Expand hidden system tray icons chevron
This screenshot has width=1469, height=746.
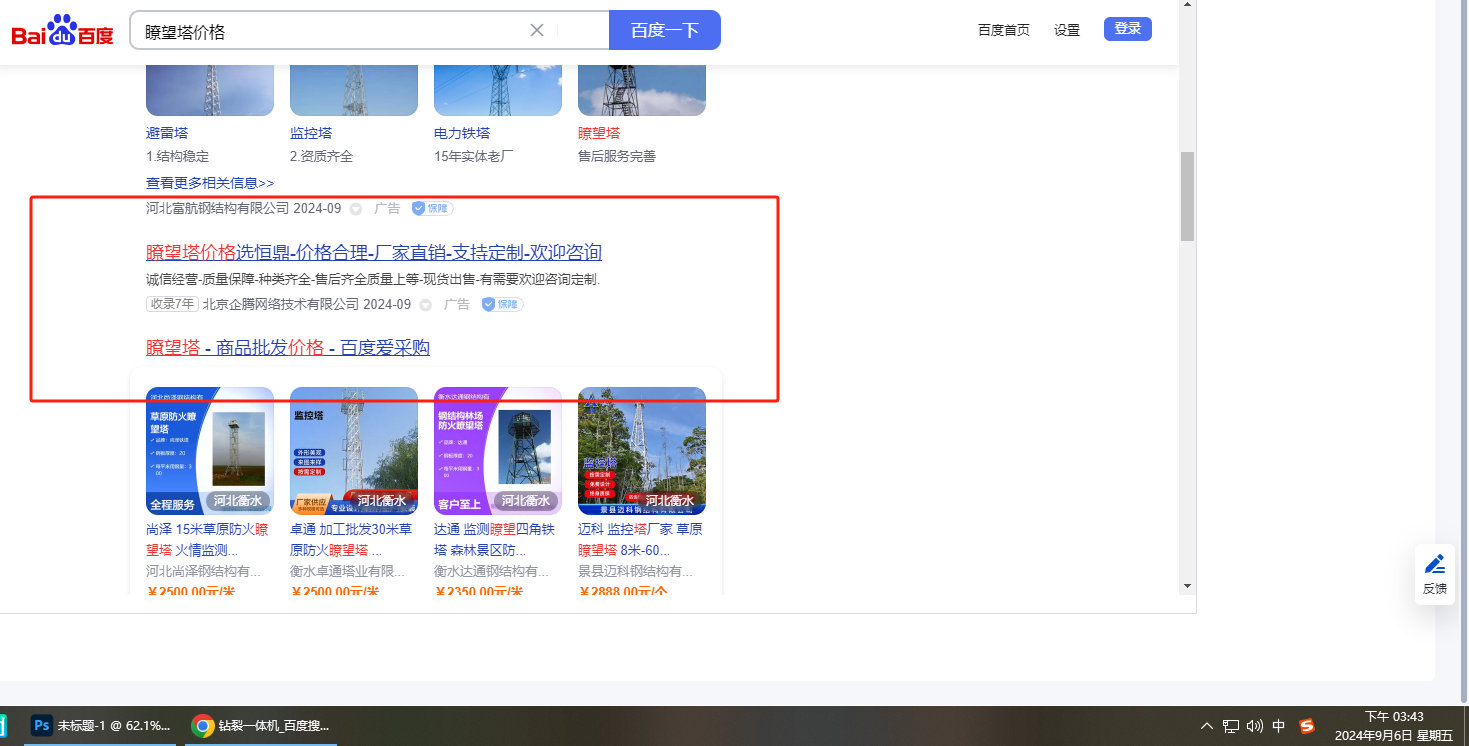(1207, 726)
